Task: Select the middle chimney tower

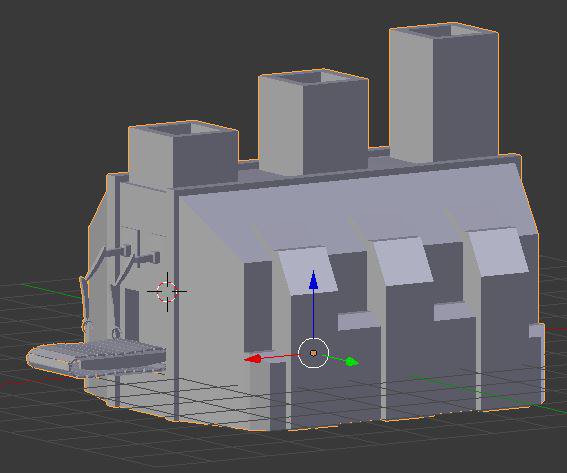Action: [314, 121]
